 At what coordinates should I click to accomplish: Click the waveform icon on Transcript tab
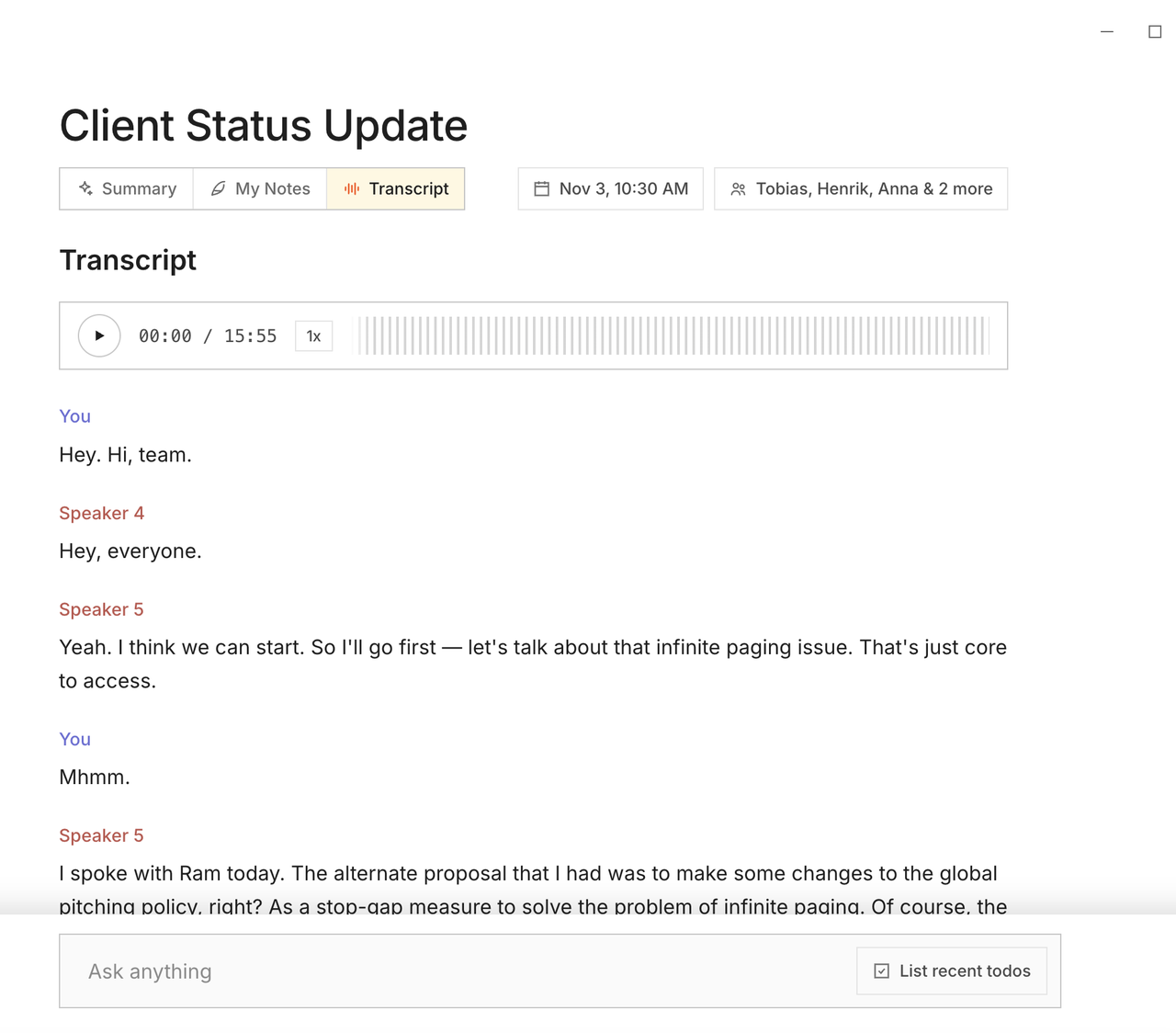pyautogui.click(x=352, y=188)
